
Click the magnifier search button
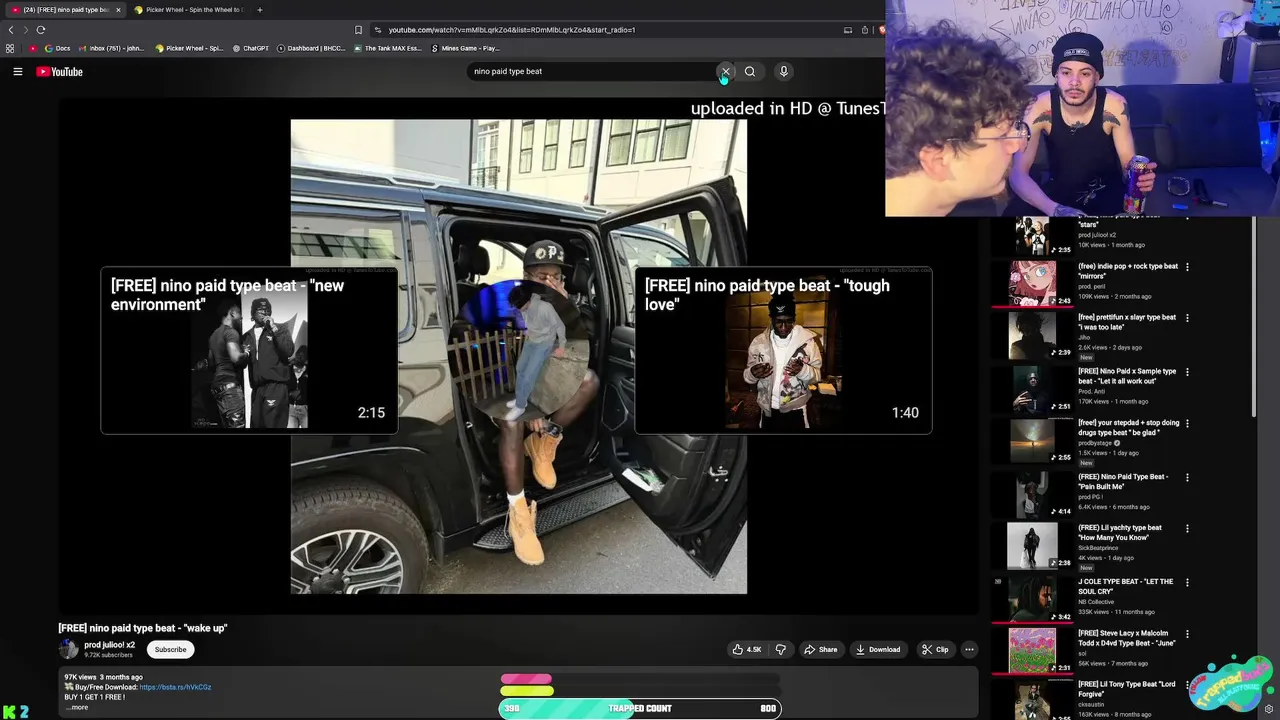coord(750,72)
